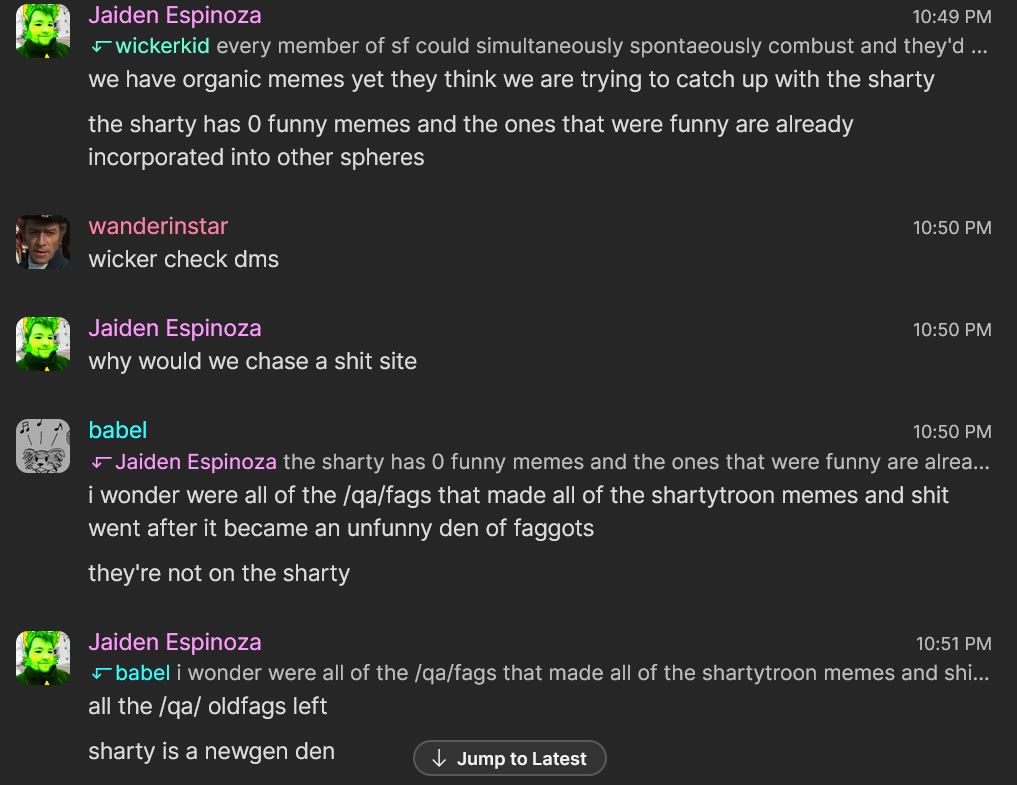Click the 10:51 PM timestamp

click(x=951, y=643)
